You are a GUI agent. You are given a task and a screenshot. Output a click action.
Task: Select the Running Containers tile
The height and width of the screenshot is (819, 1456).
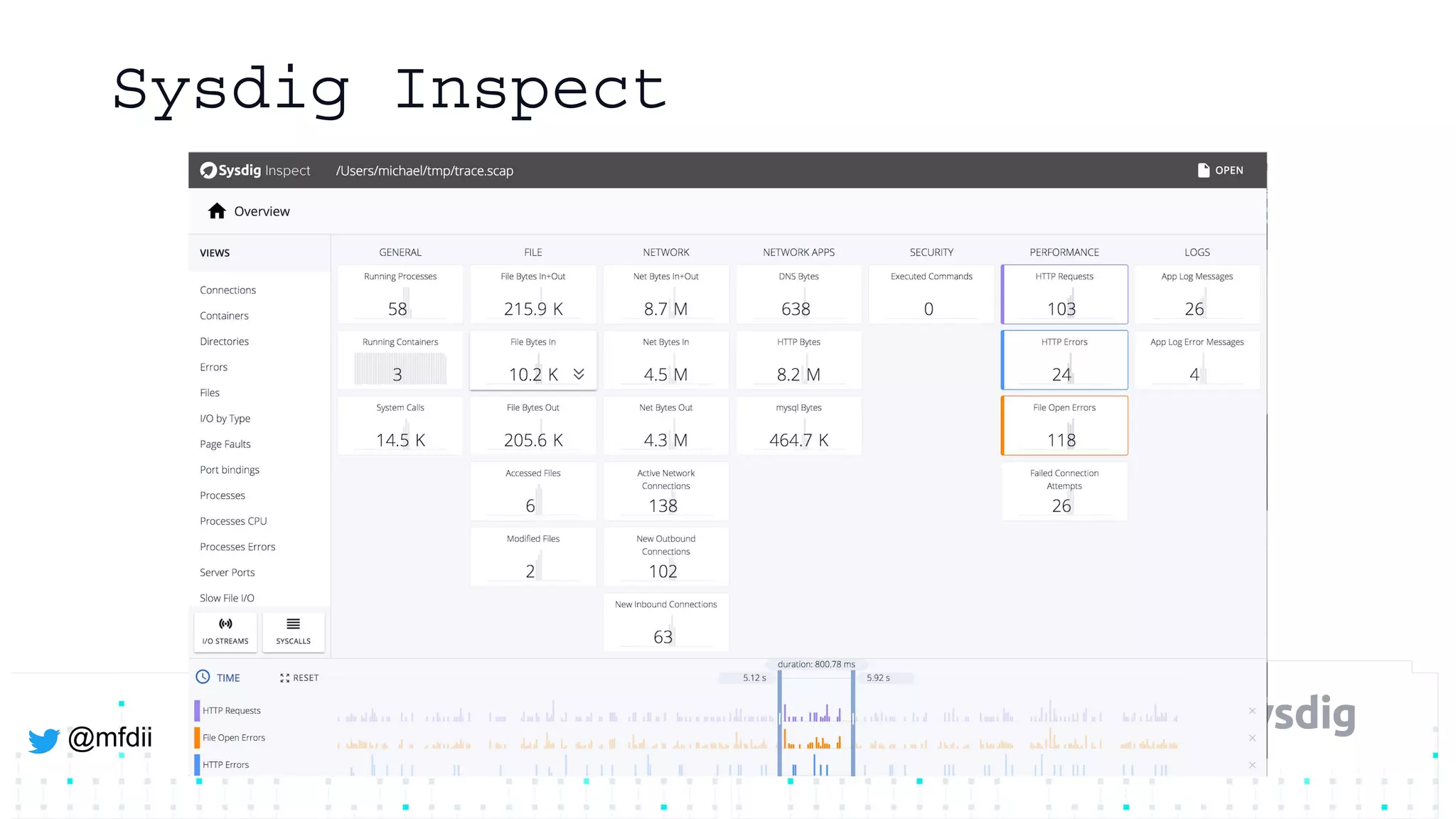tap(400, 360)
